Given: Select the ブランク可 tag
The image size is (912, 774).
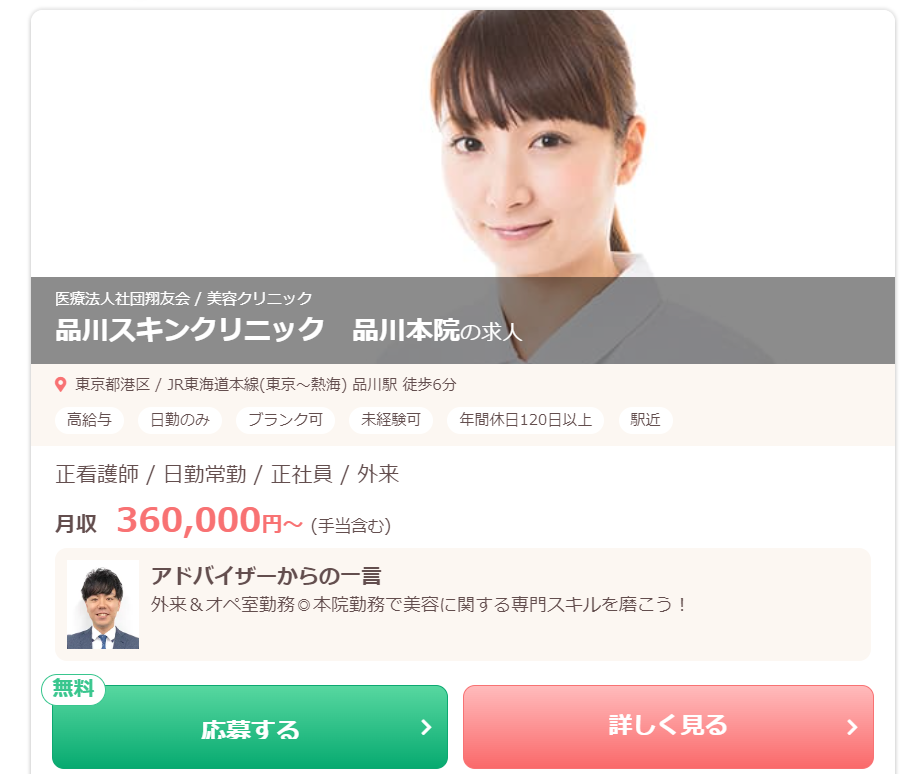Looking at the screenshot, I should pyautogui.click(x=285, y=420).
